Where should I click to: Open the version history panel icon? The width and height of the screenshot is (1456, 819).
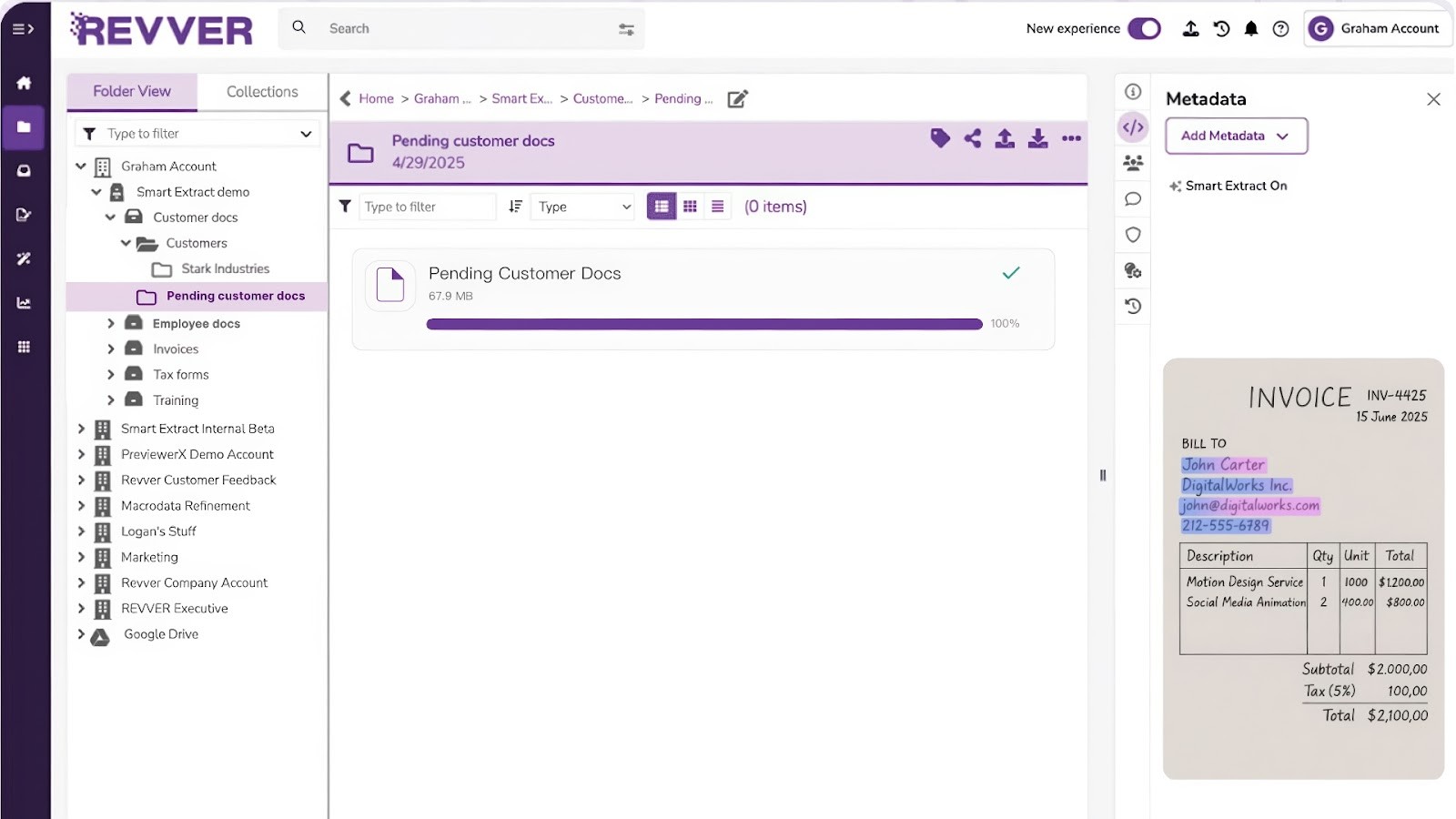(x=1132, y=306)
